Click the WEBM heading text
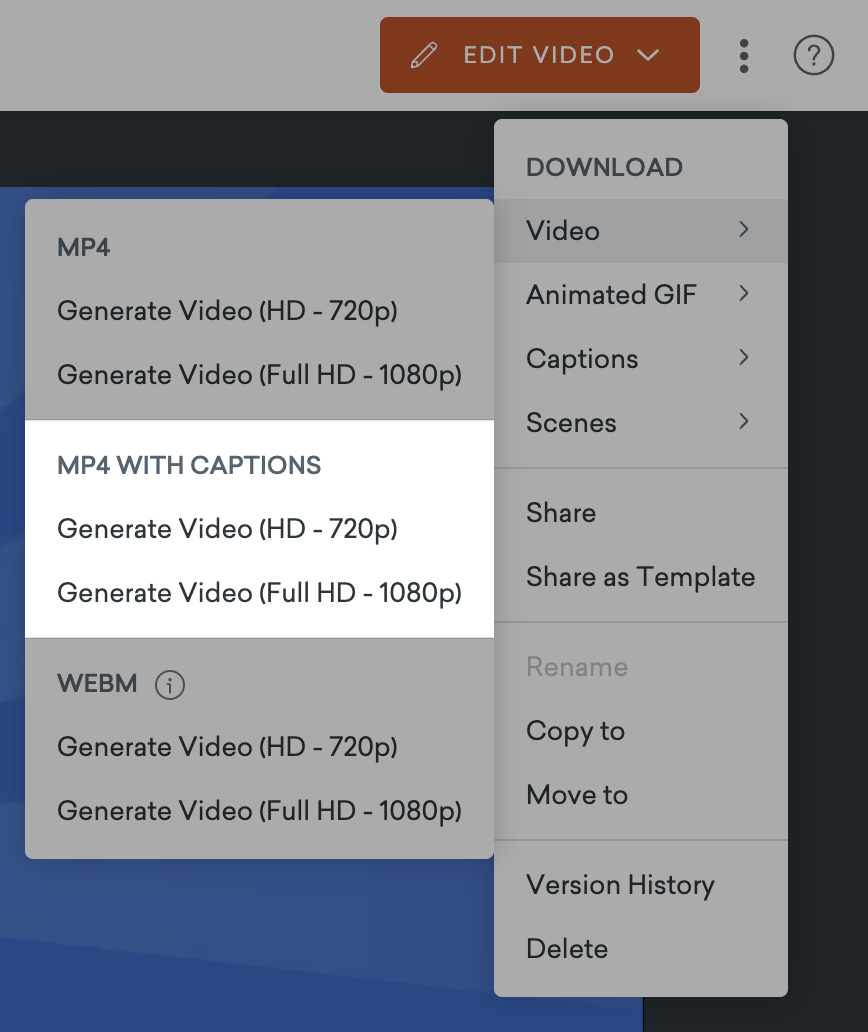868x1032 pixels. 97,683
